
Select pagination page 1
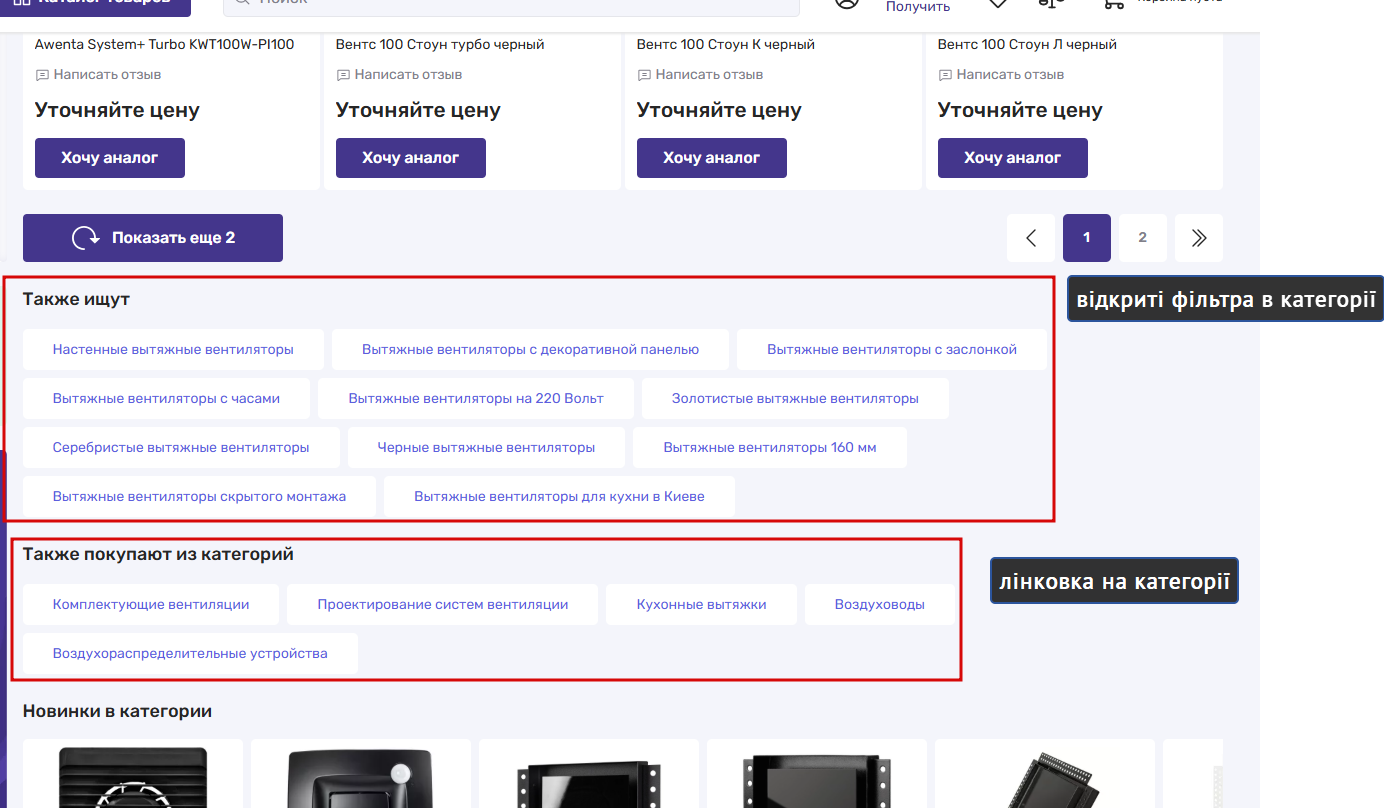(x=1087, y=238)
